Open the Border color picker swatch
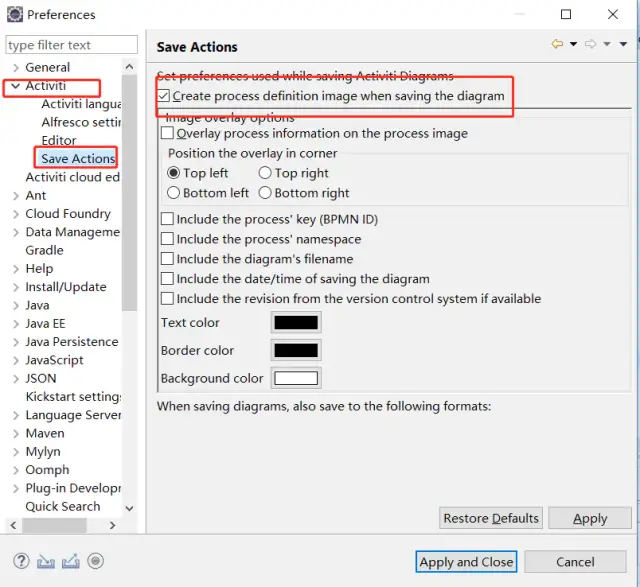 point(296,350)
